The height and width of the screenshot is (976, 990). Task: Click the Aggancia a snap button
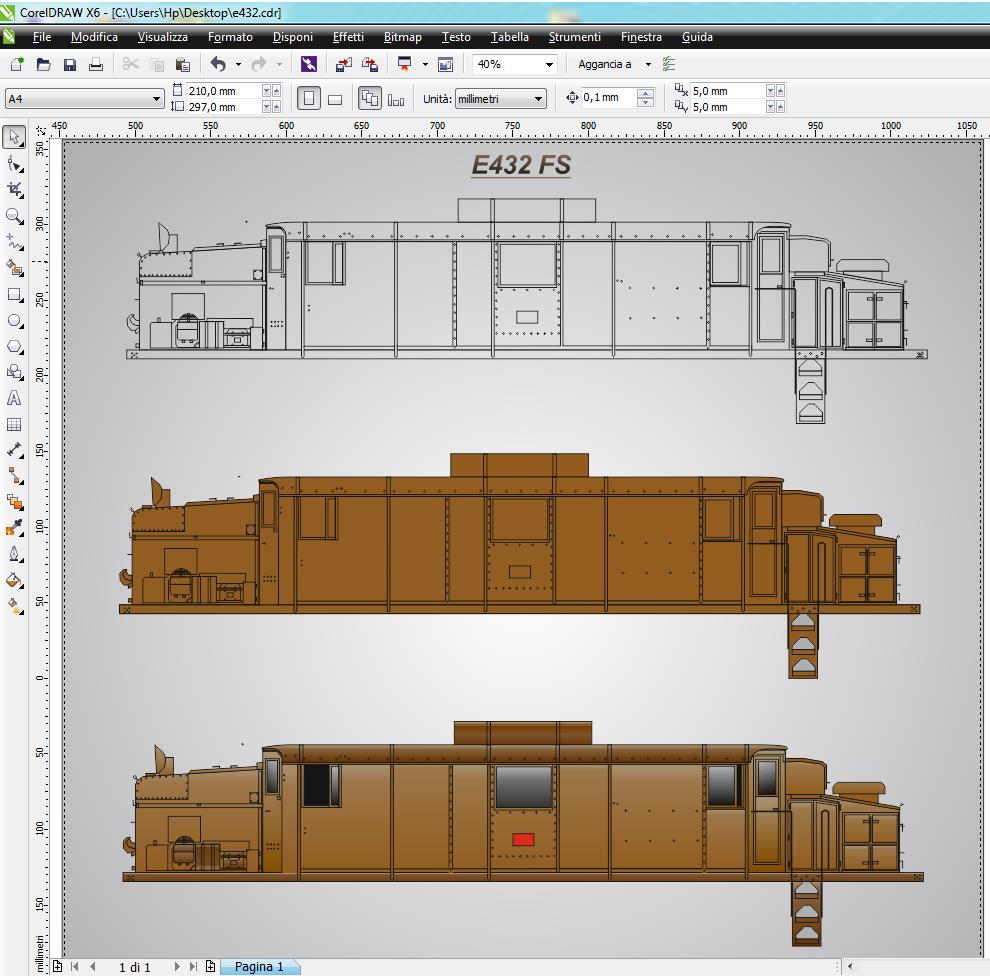[x=605, y=64]
